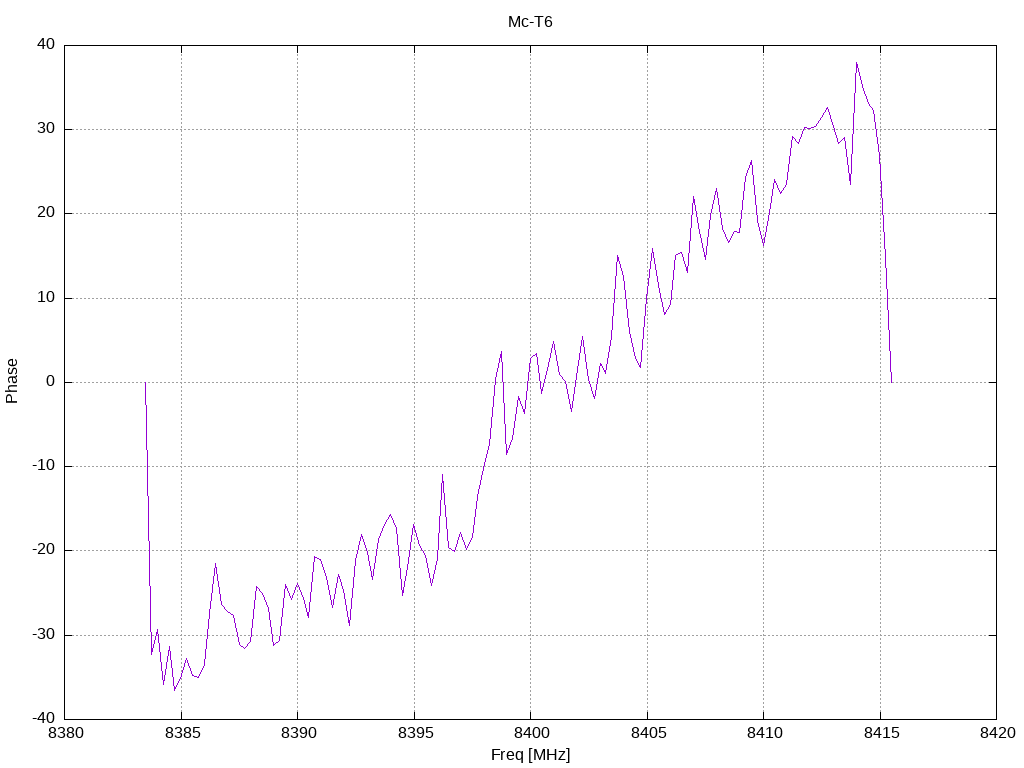Click the x-axis tick label 8390
The image size is (1024, 768).
point(298,733)
